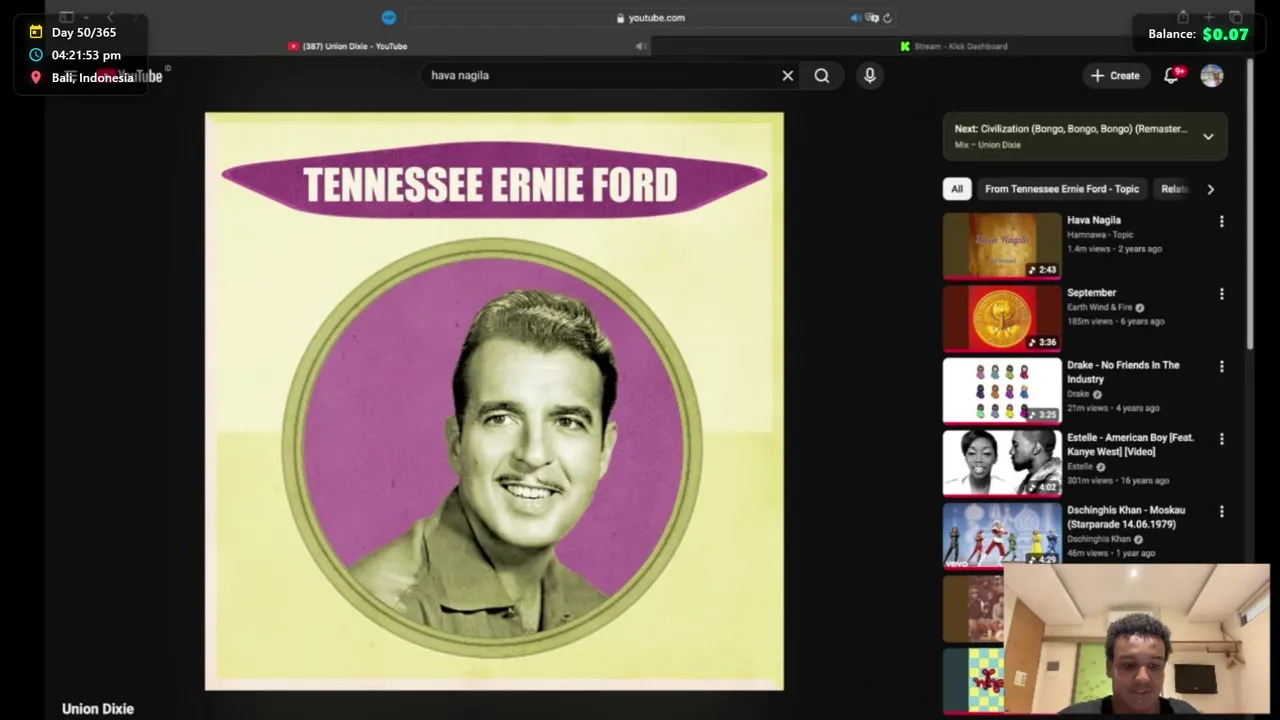
Task: Click the Hava Nagila video title
Action: (1094, 220)
